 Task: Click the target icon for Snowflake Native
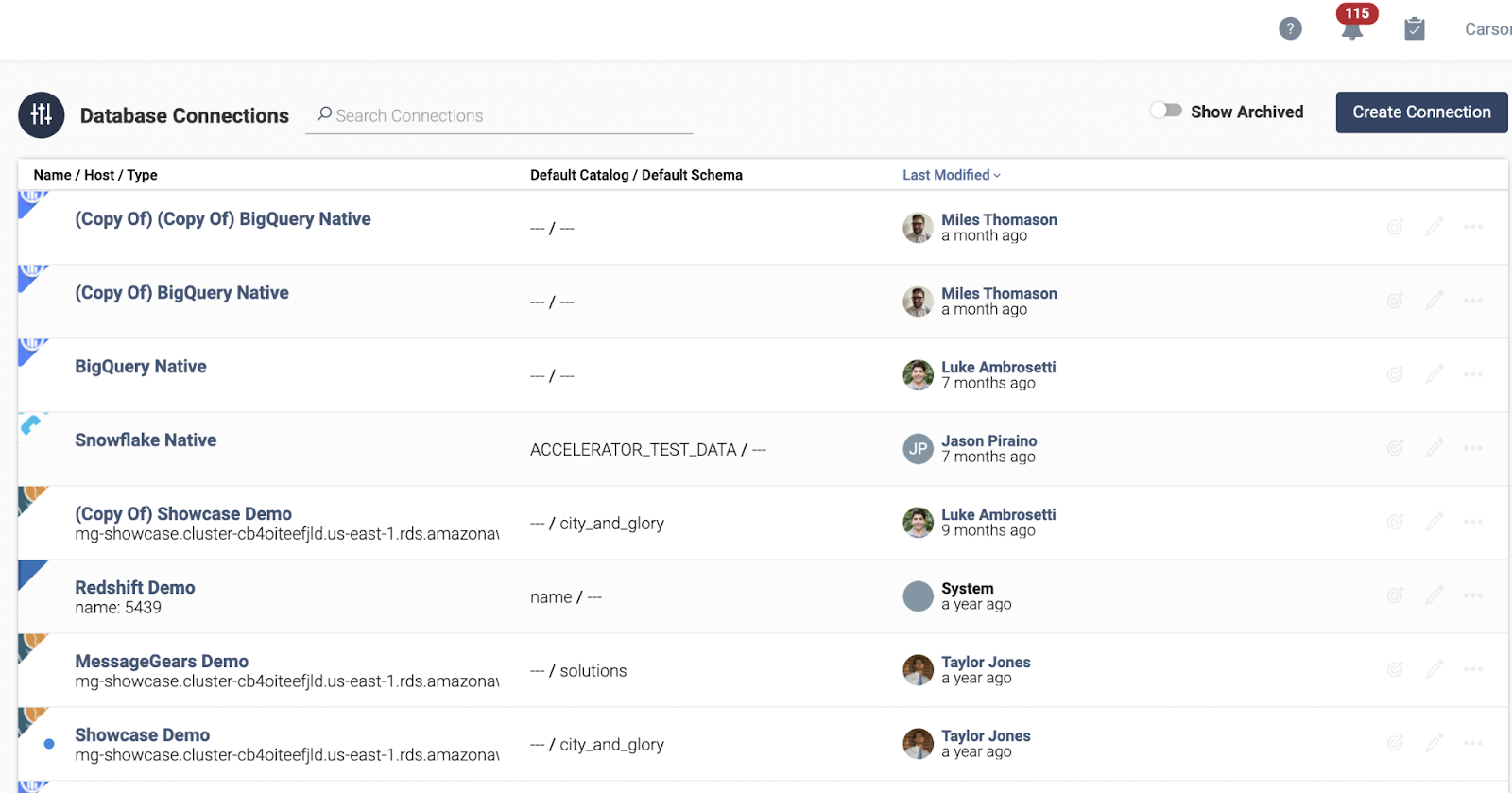pyautogui.click(x=1395, y=448)
